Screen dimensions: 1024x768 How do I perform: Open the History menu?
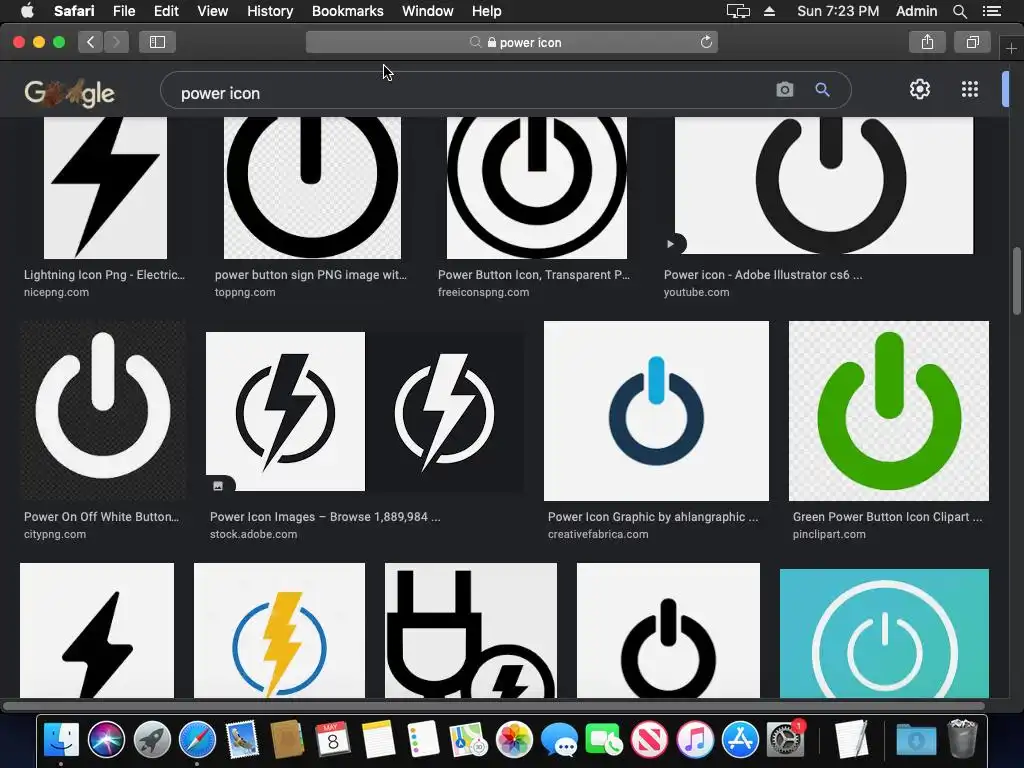click(270, 11)
